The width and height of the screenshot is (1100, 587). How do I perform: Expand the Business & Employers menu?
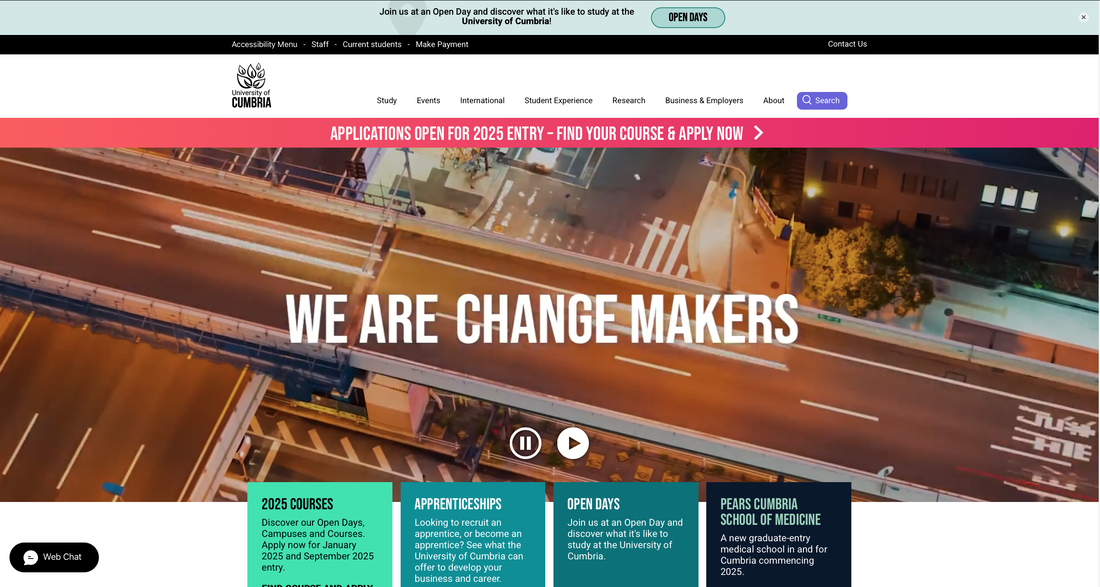click(x=704, y=100)
